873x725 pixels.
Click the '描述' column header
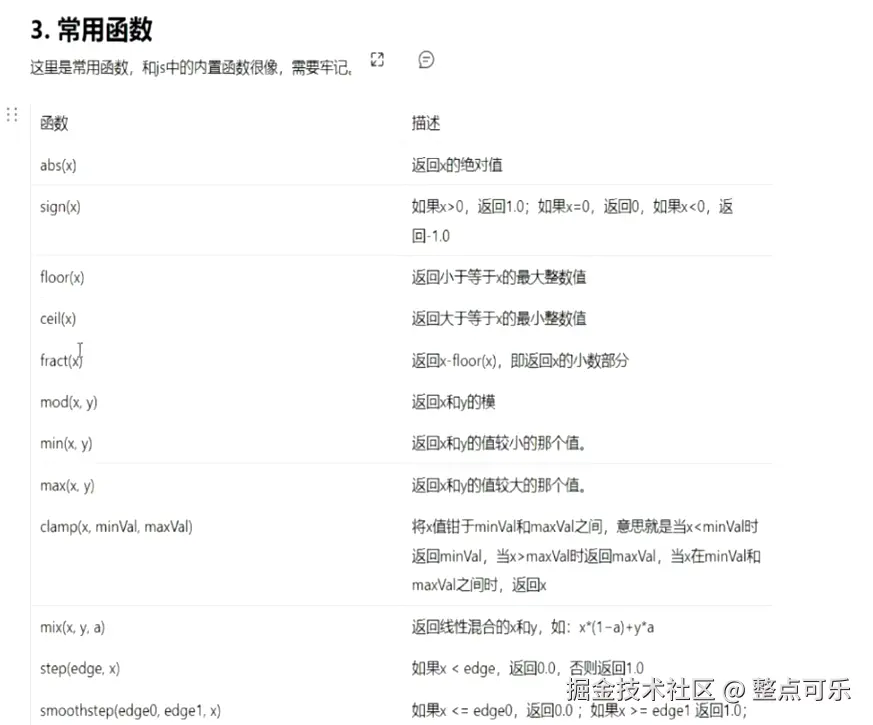coord(426,123)
